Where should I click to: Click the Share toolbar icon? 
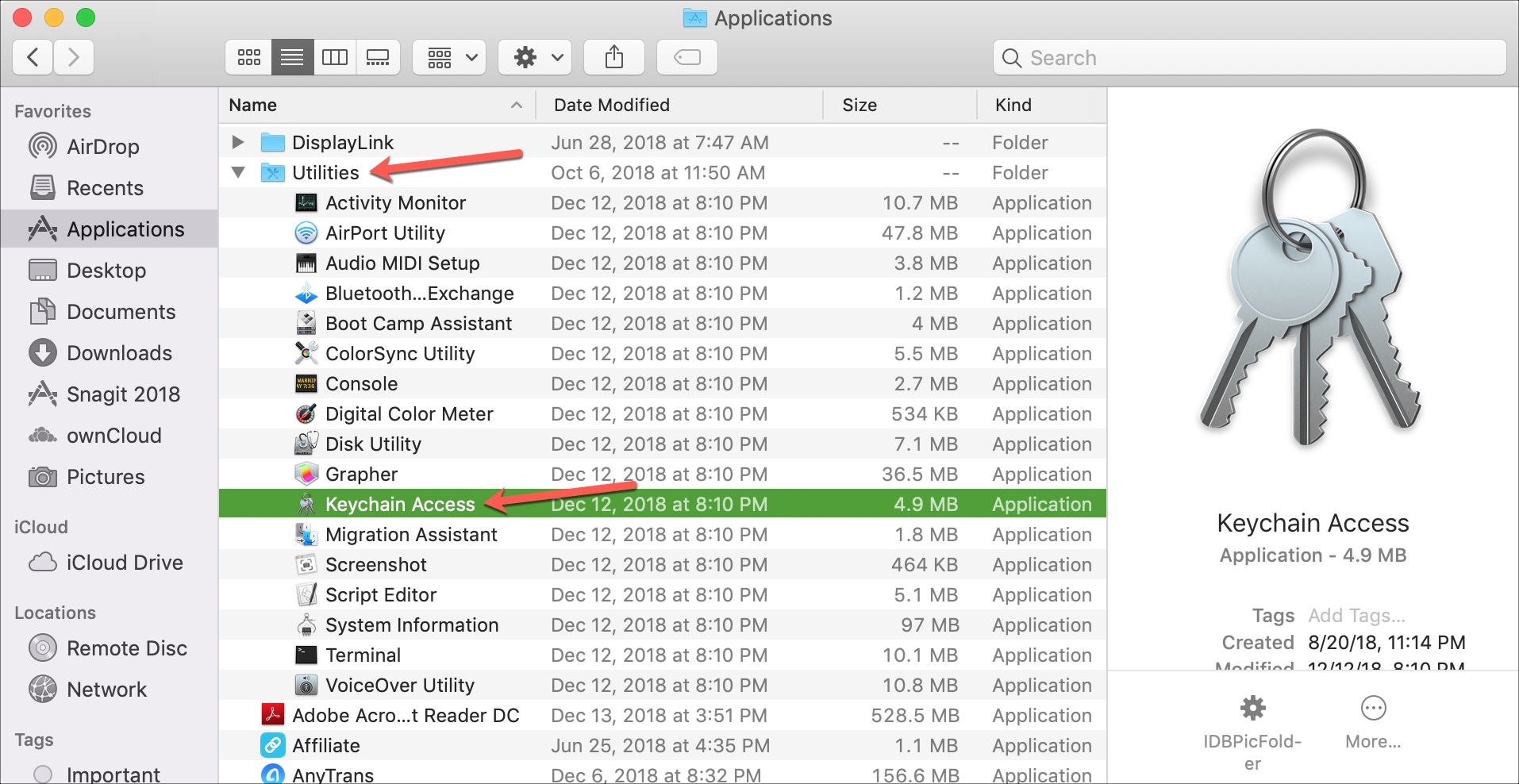pos(613,57)
